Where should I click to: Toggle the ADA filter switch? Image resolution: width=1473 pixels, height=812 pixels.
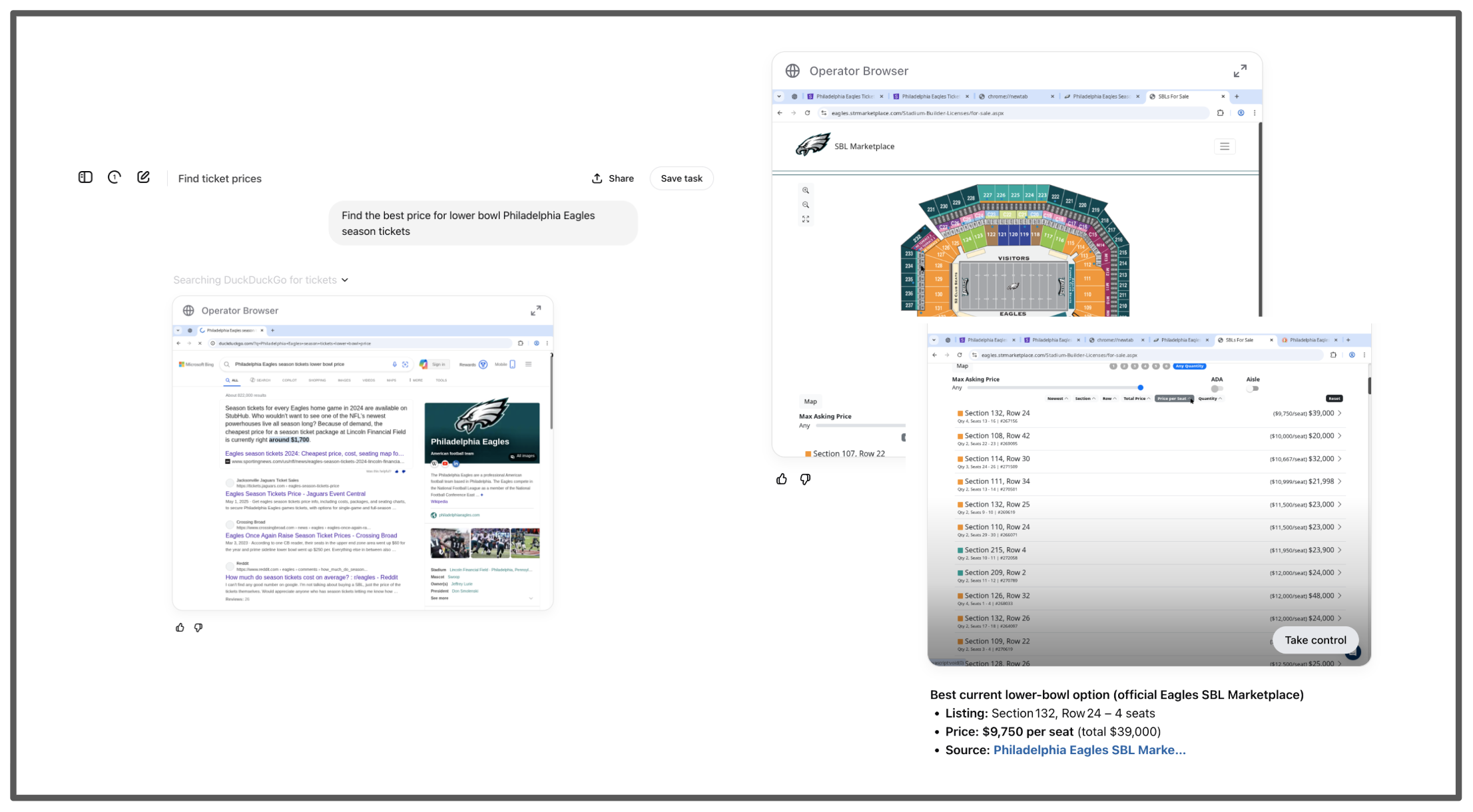tap(1217, 389)
